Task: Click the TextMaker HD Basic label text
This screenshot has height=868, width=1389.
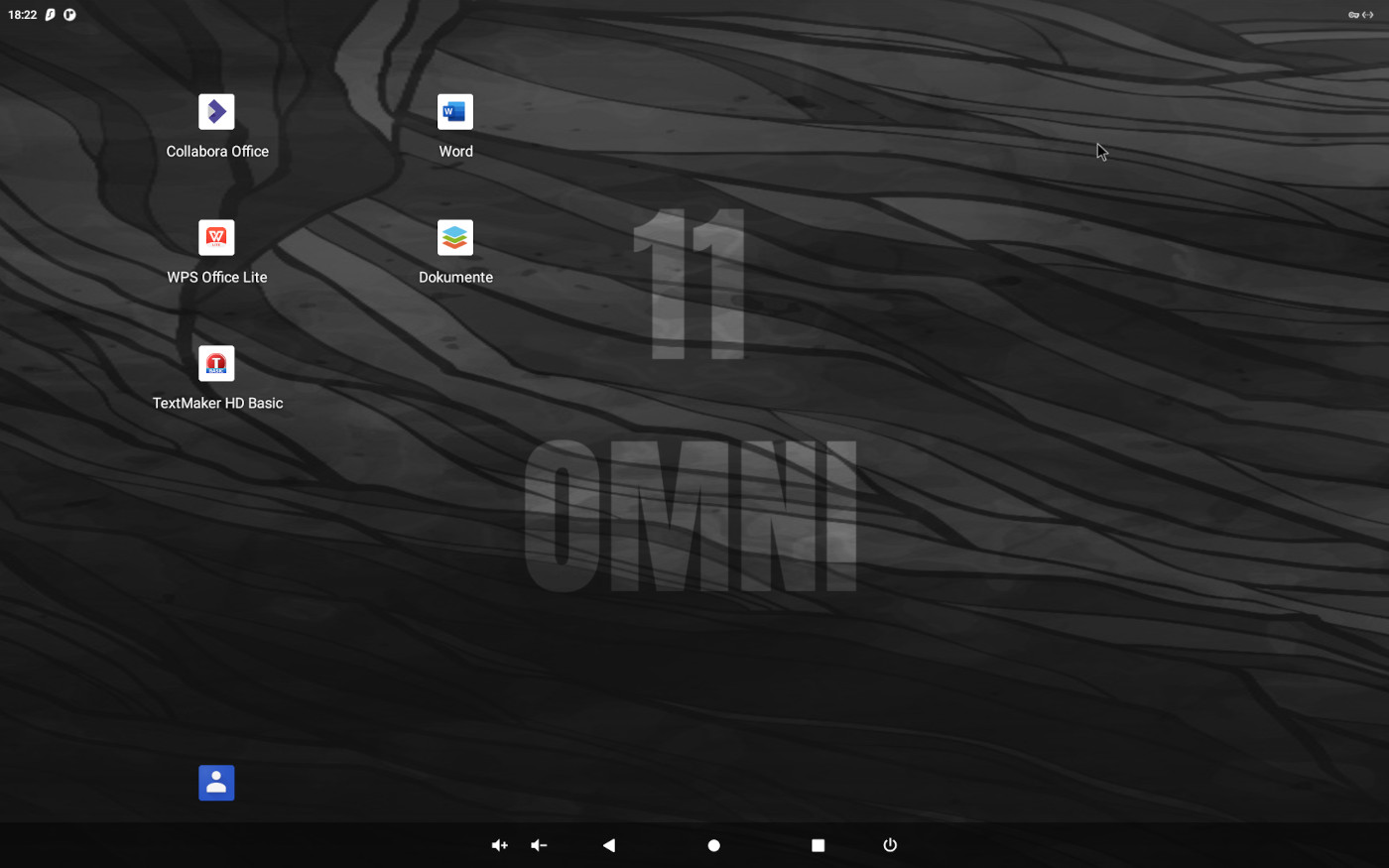Action: click(x=217, y=404)
